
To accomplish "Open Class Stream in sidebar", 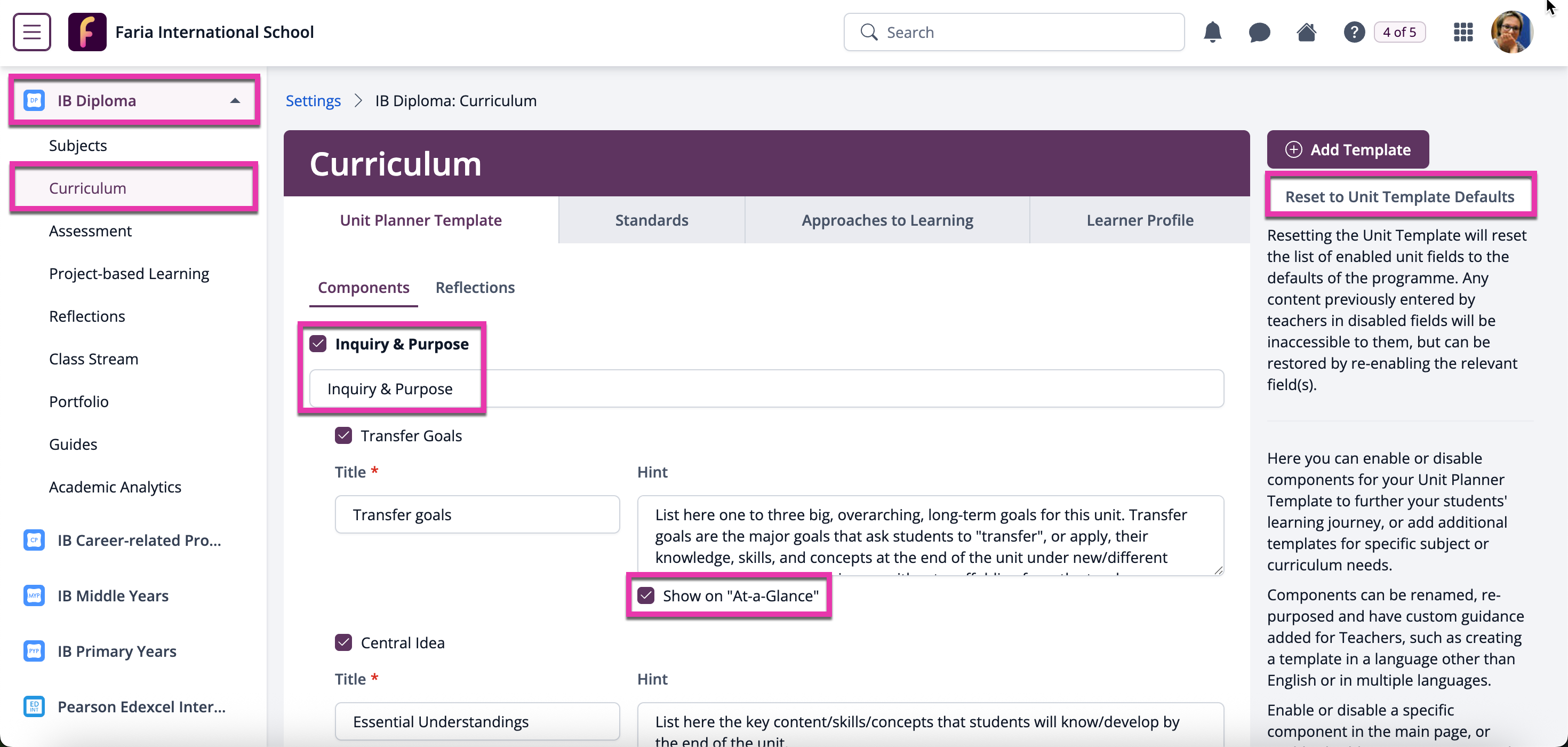I will pos(94,359).
